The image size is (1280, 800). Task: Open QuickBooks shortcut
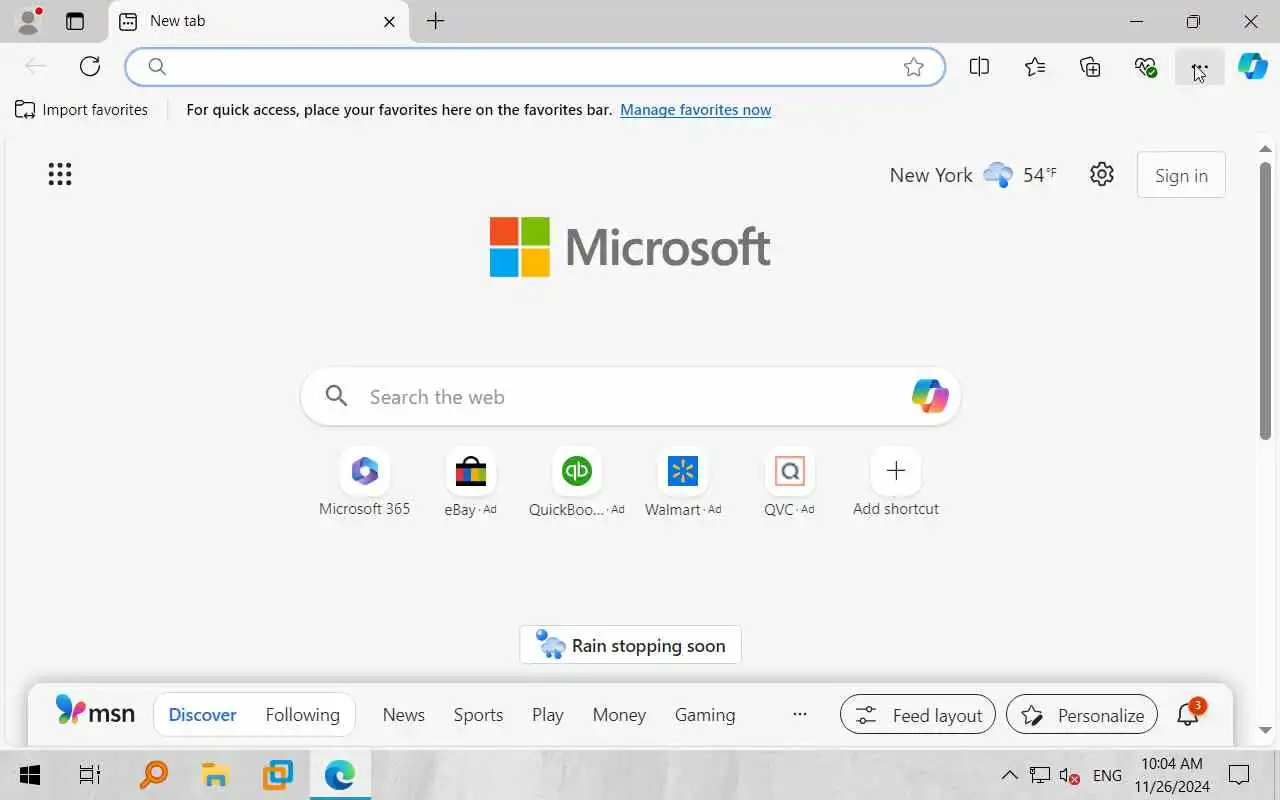coord(577,482)
